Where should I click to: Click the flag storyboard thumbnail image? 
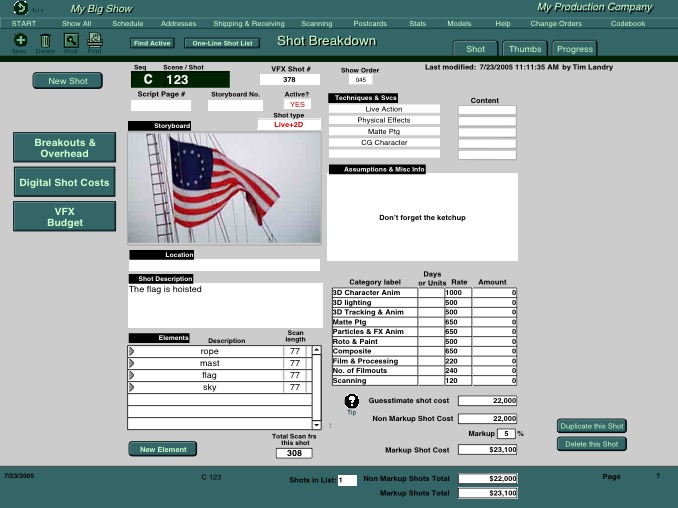[224, 187]
